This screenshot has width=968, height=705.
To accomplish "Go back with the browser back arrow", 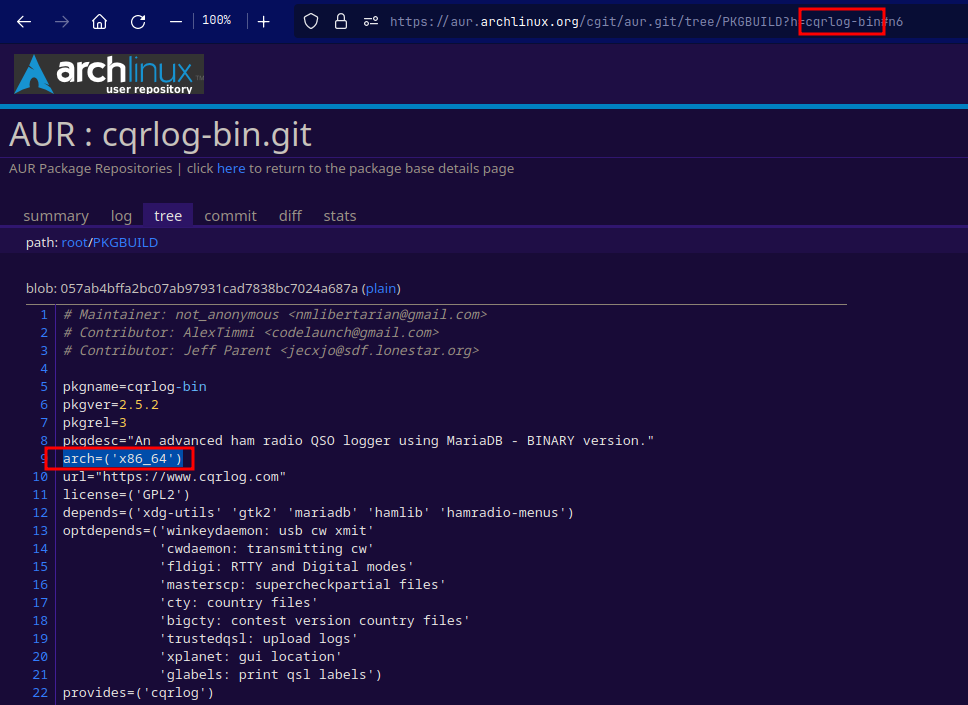I will point(24,22).
